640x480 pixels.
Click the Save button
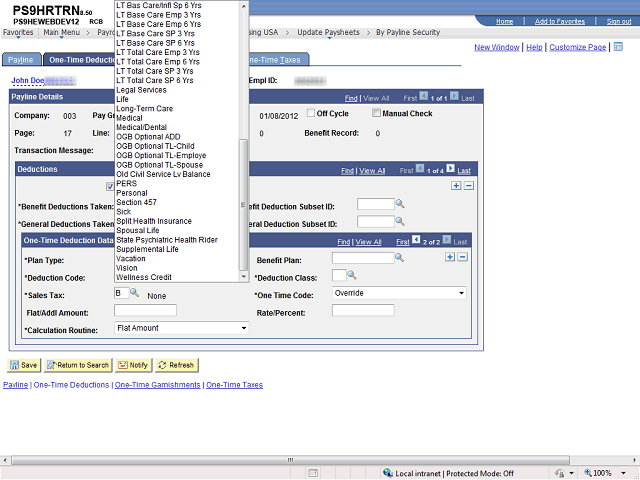(x=24, y=365)
